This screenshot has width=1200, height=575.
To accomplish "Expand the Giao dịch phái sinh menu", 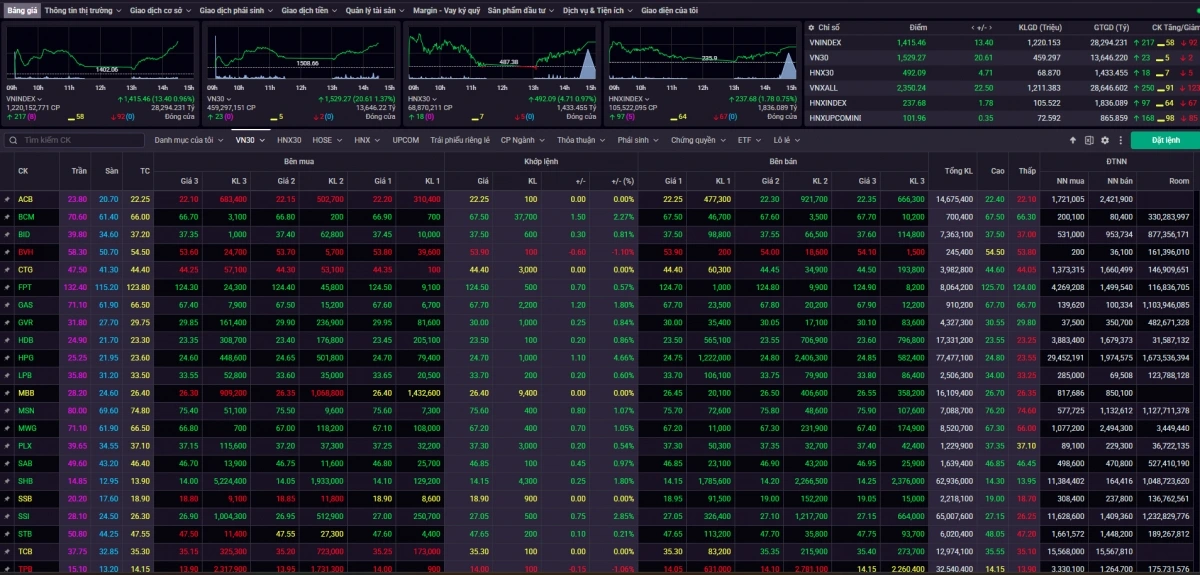I will click(x=236, y=9).
